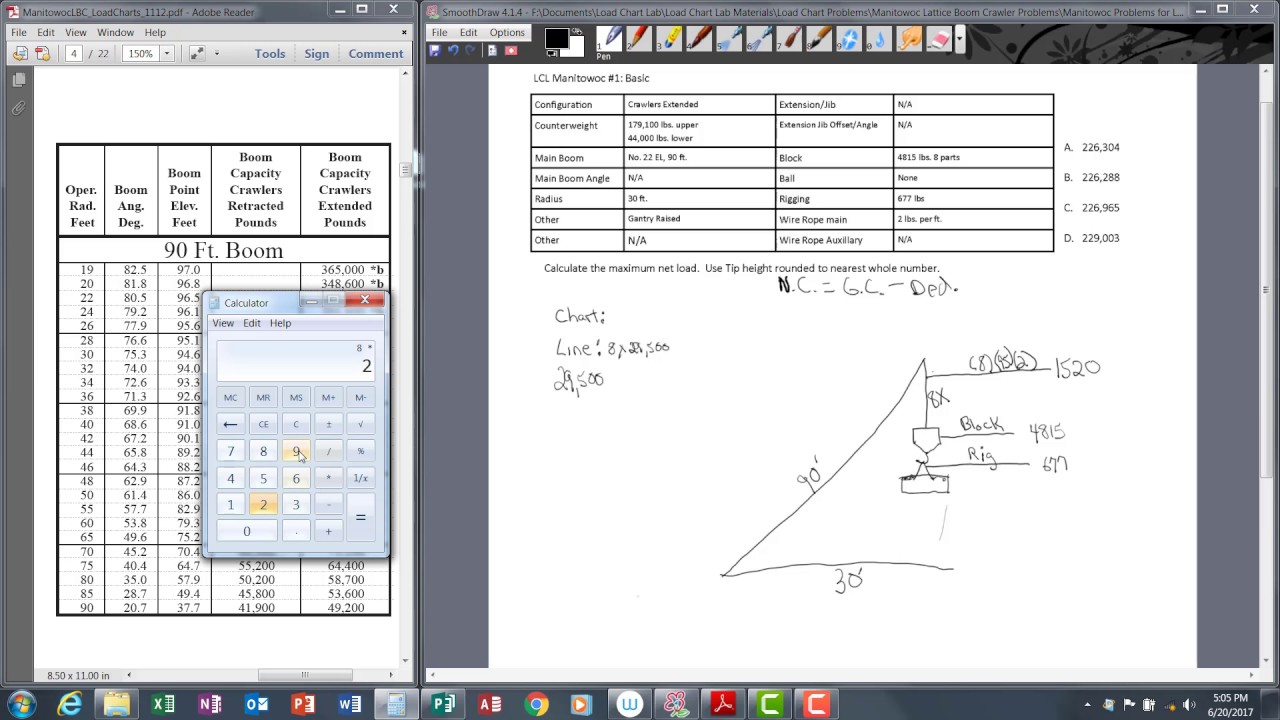Save the drawing in SmoothDraw
Viewport: 1280px width, 720px height.
435,50
